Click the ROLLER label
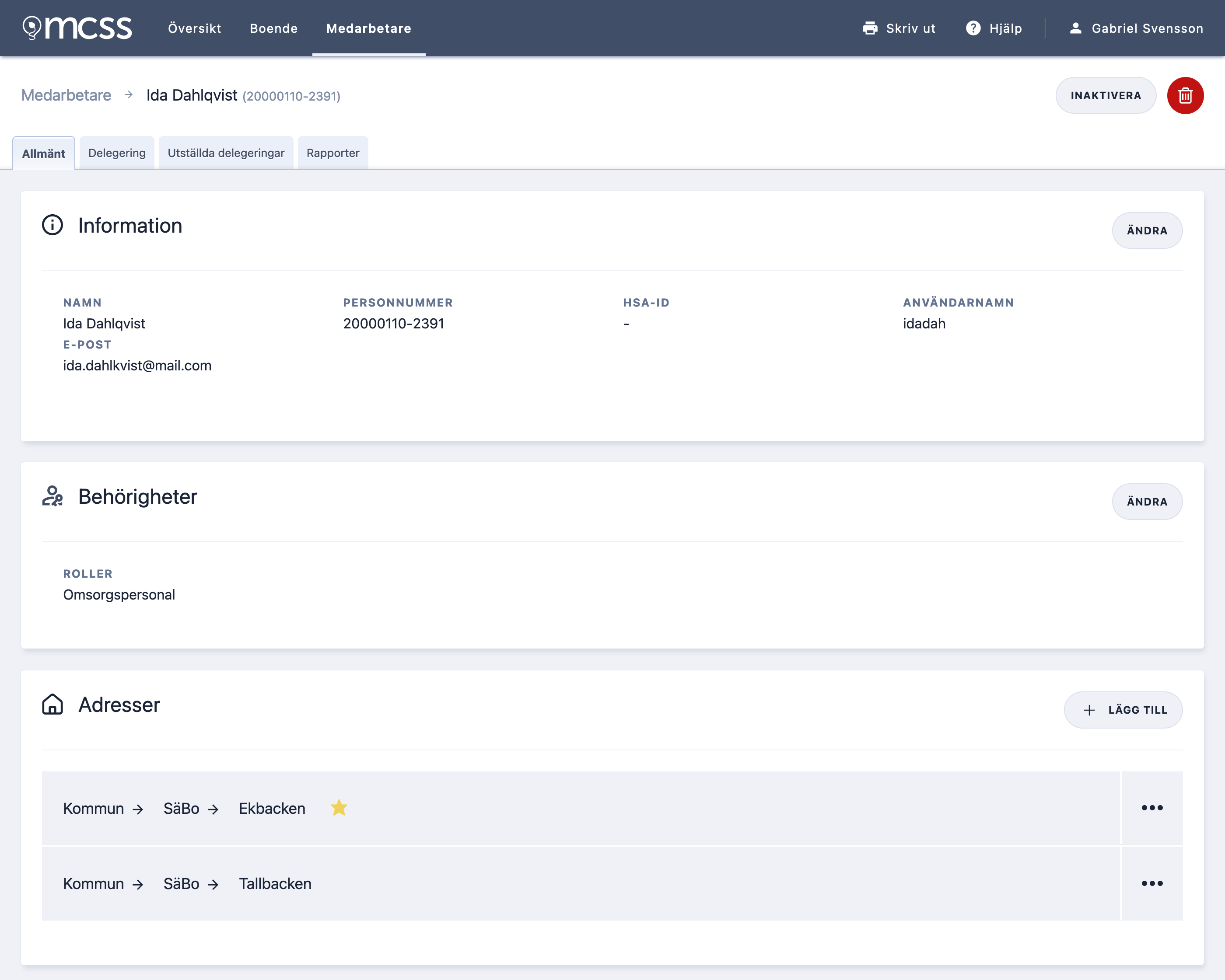Image resolution: width=1225 pixels, height=980 pixels. click(x=88, y=573)
